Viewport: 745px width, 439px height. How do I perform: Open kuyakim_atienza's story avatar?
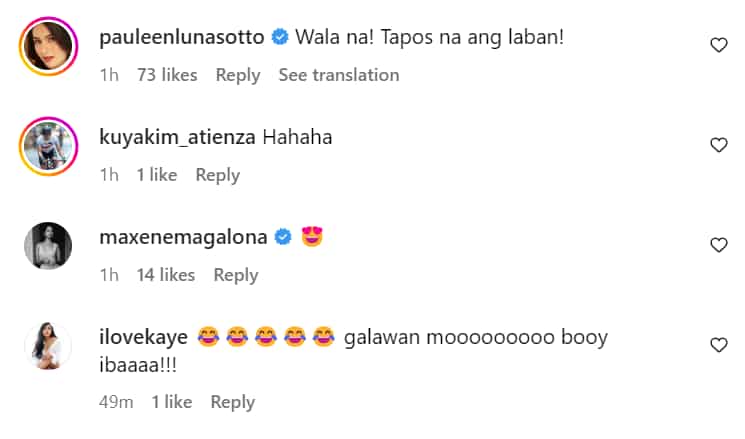[48, 146]
